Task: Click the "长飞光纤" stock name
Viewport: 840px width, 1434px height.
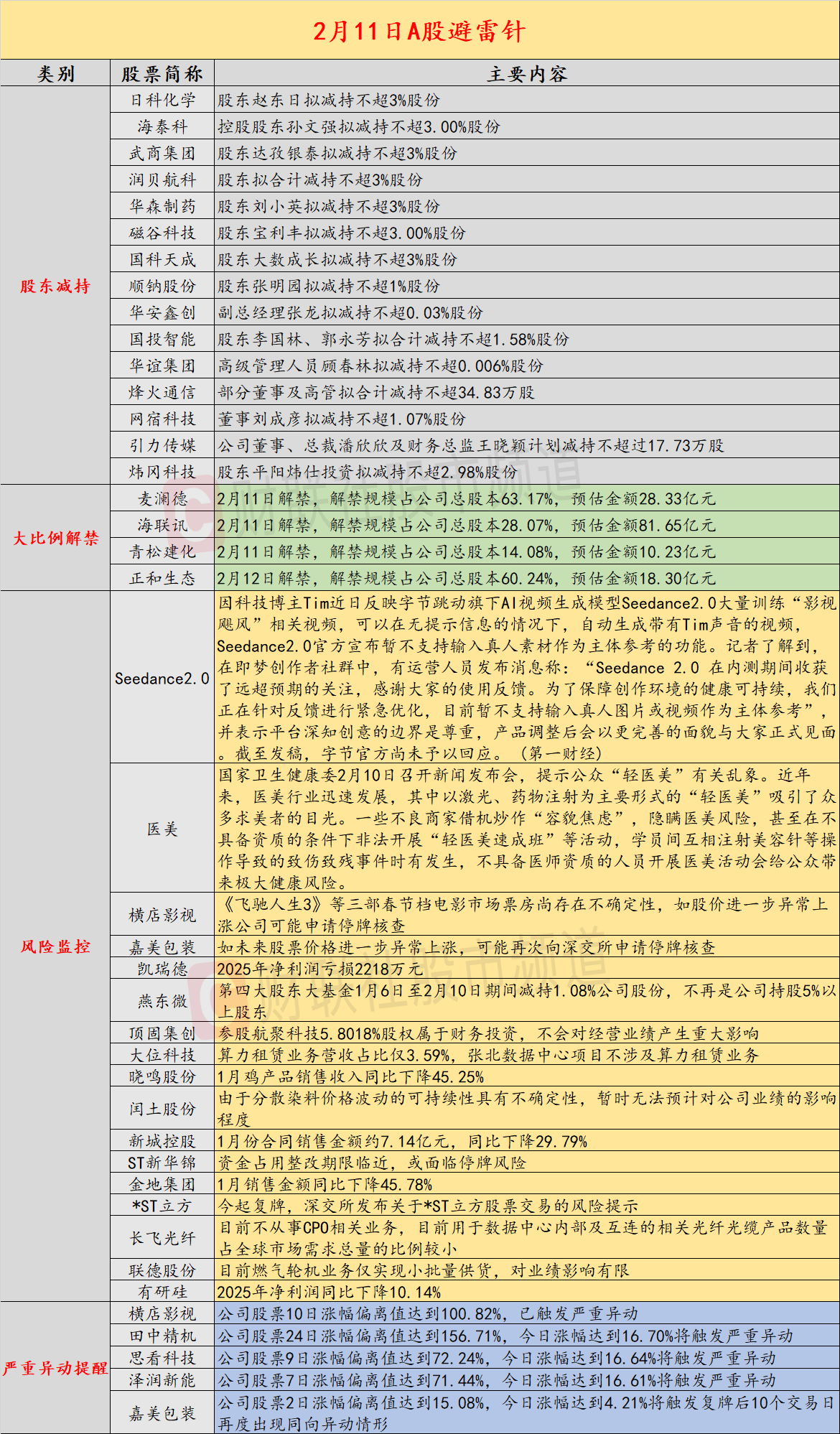Action: [162, 1238]
